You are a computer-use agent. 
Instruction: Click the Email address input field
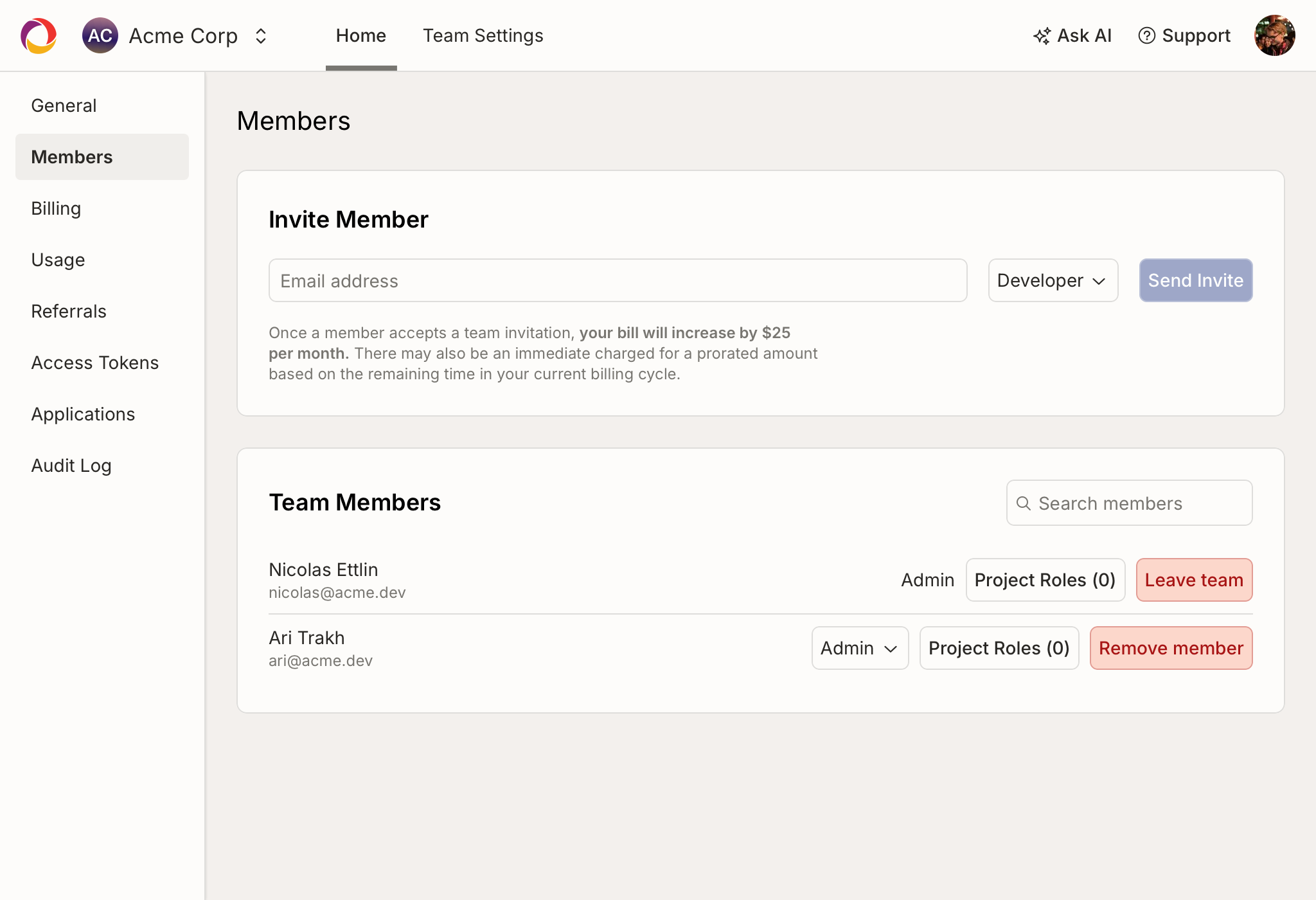coord(617,280)
